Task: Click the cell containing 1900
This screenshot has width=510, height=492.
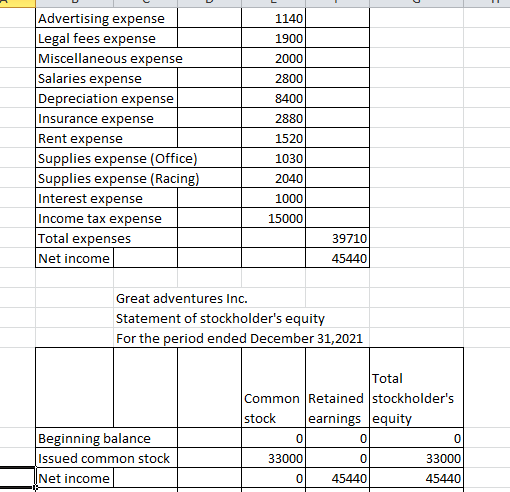Action: click(273, 38)
